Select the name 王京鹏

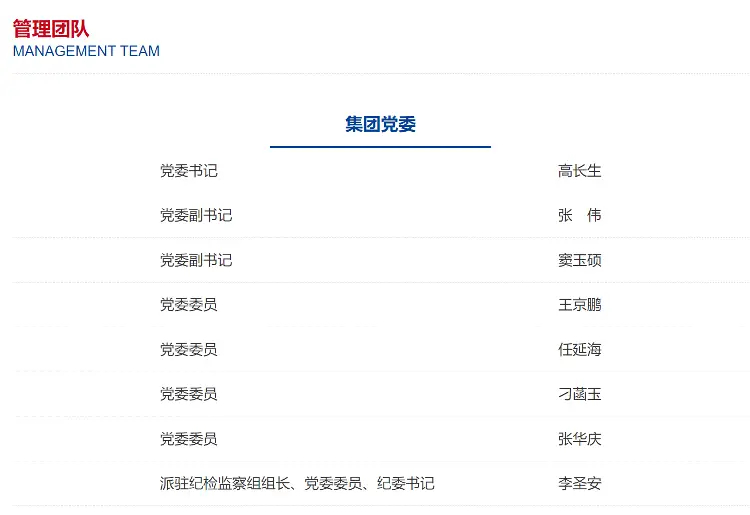pyautogui.click(x=580, y=304)
